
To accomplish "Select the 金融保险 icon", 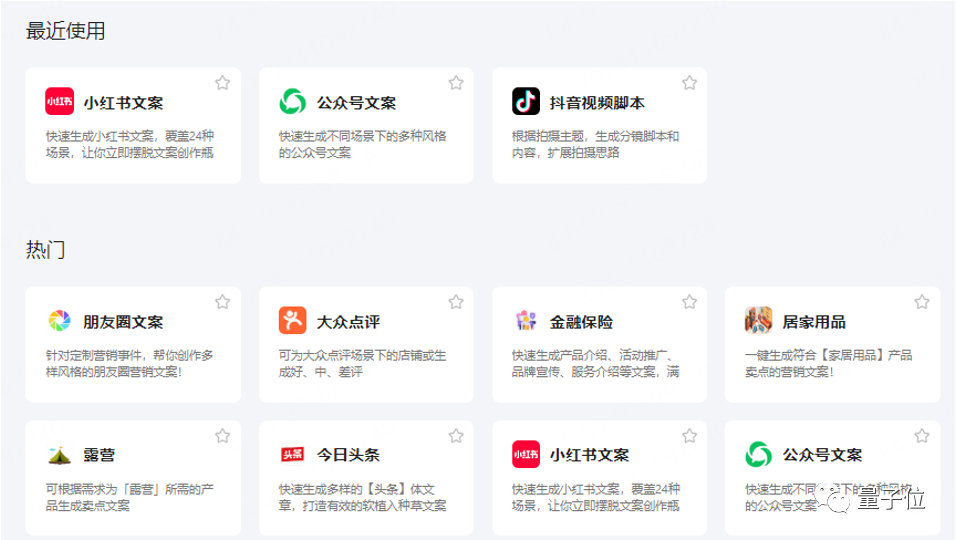I will 526,321.
